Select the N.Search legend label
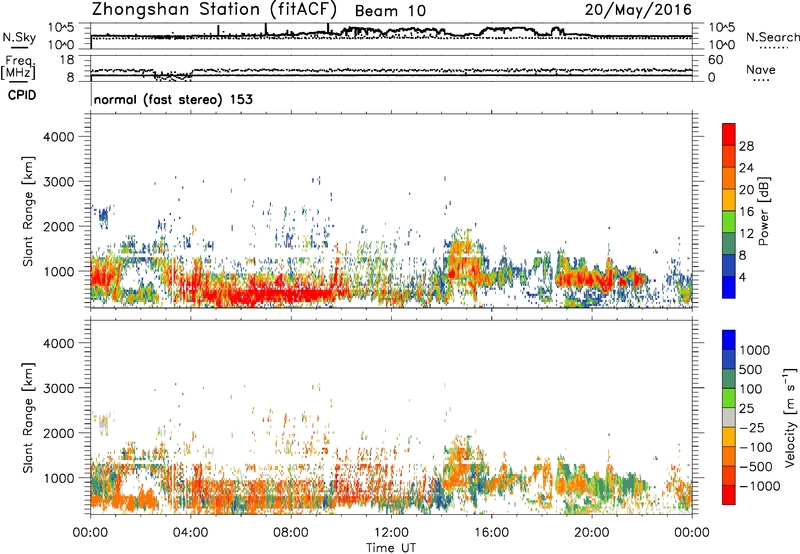The image size is (800, 554). (772, 37)
